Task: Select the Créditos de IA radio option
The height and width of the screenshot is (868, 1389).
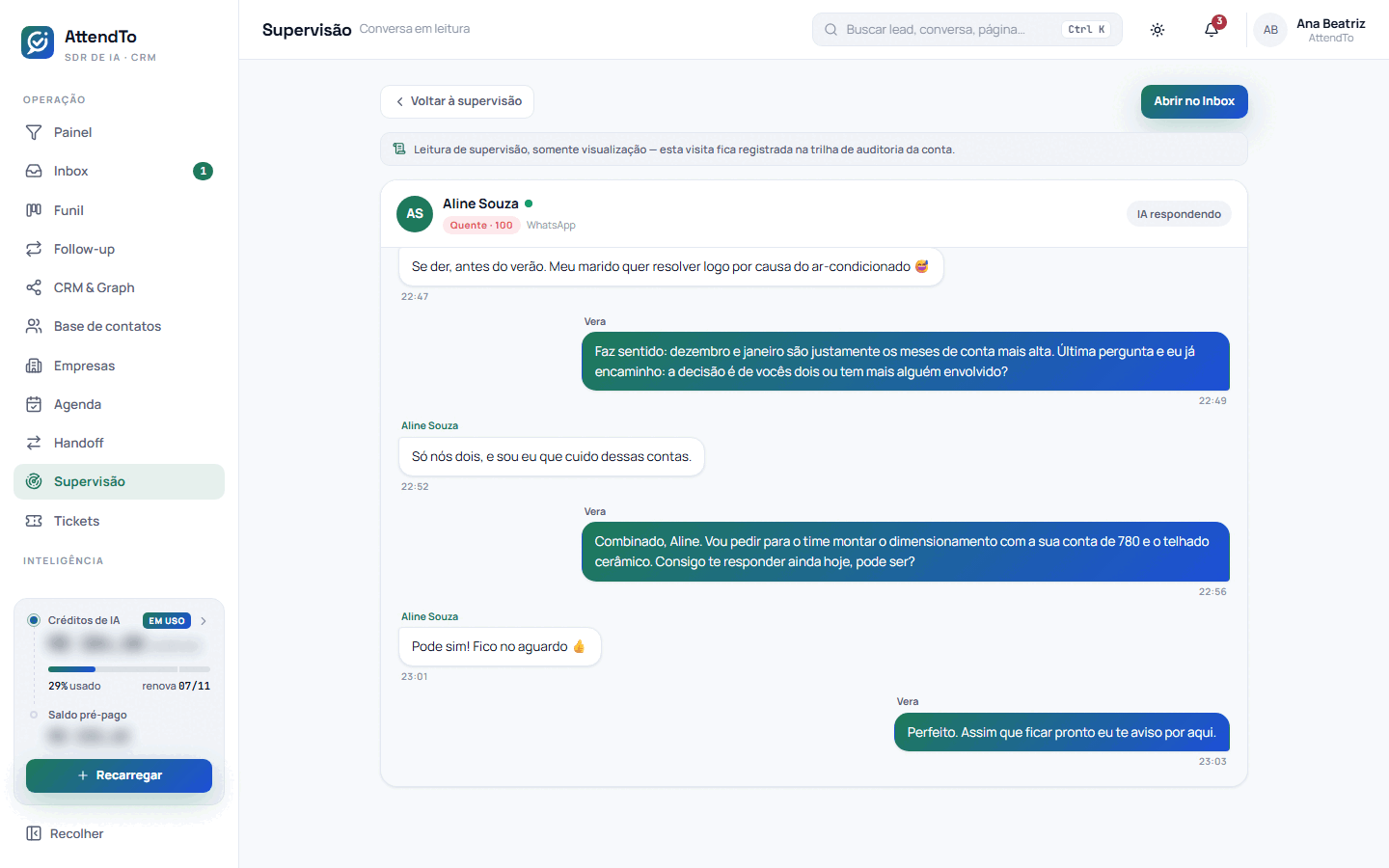Action: (x=34, y=620)
